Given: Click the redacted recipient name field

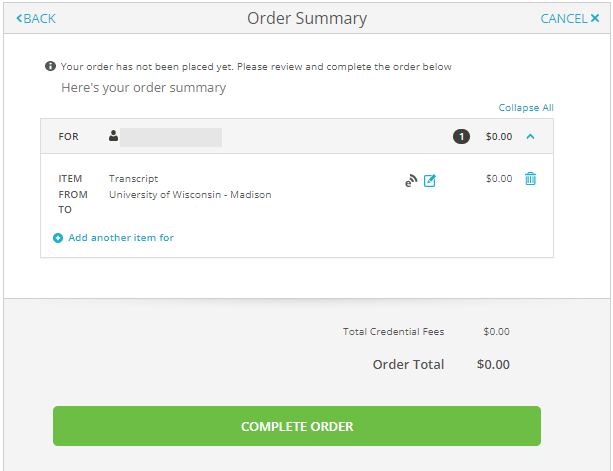Looking at the screenshot, I should click(171, 137).
